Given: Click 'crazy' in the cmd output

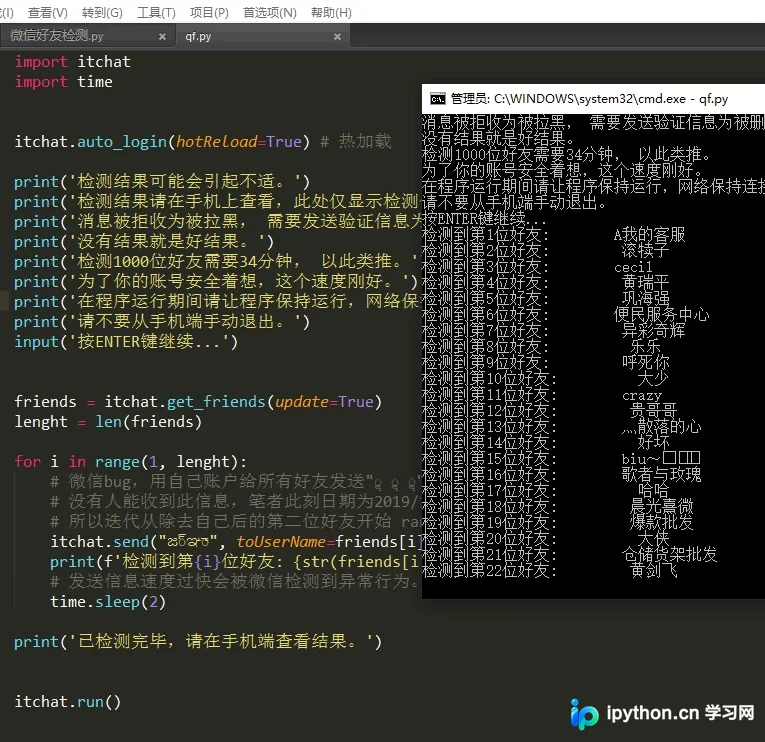Looking at the screenshot, I should [642, 395].
